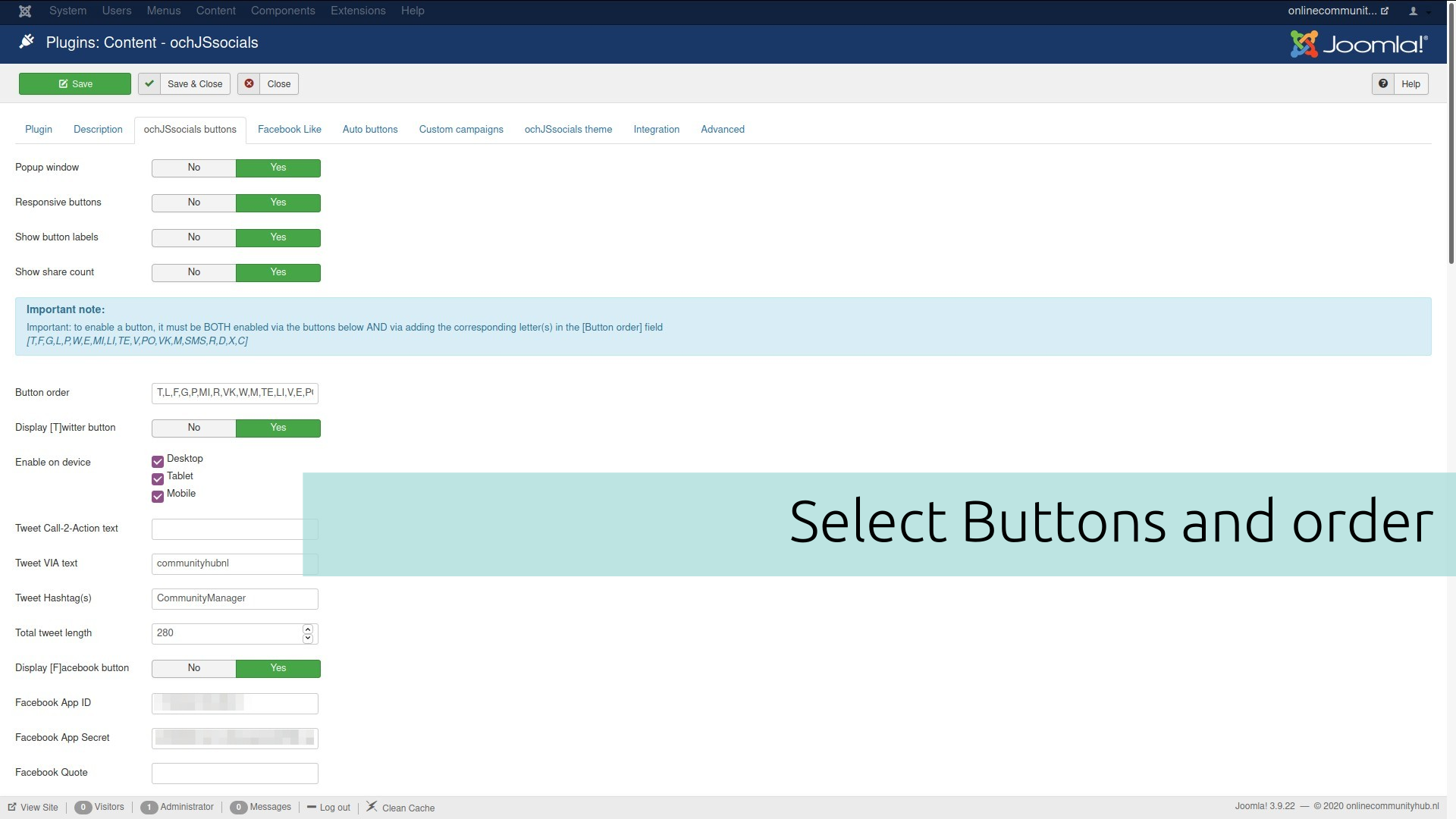Open the onlinecommunit... site link

click(1338, 11)
